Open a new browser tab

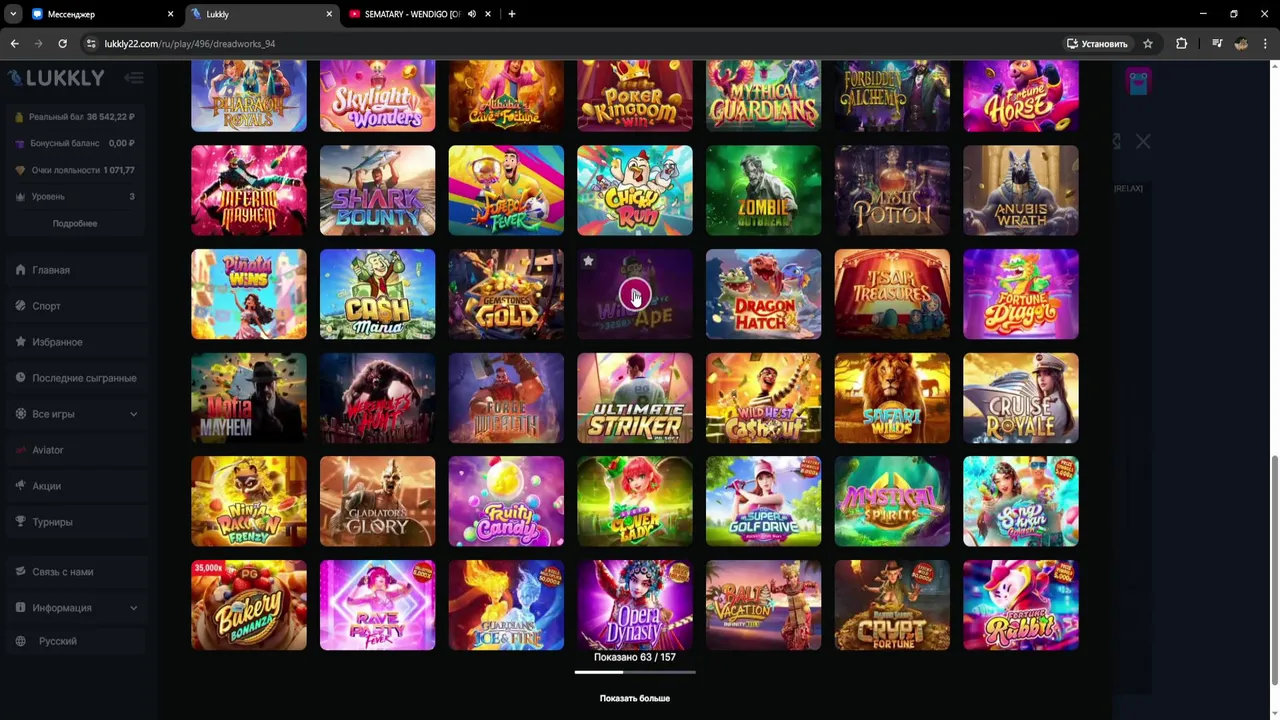coord(512,14)
